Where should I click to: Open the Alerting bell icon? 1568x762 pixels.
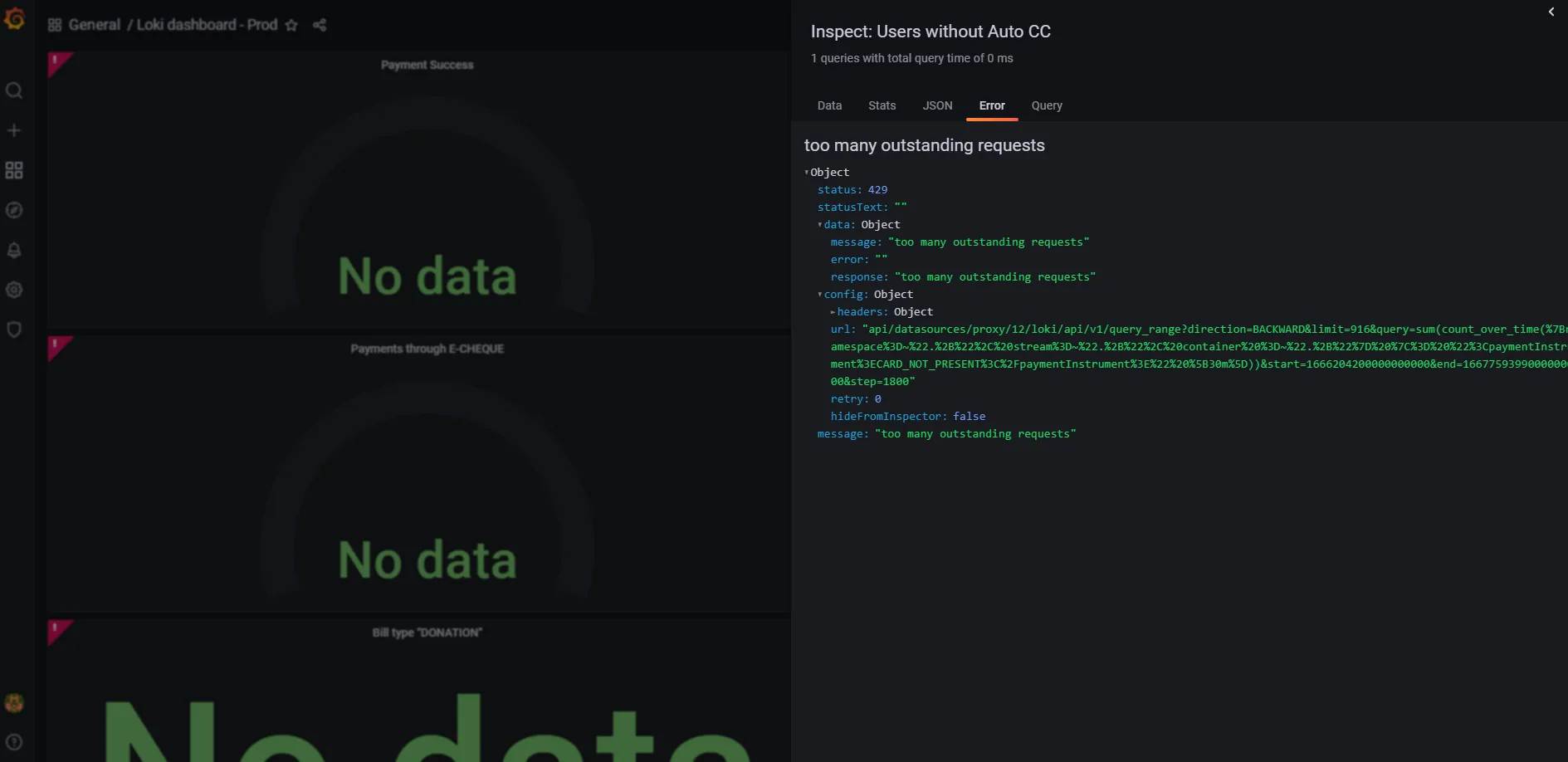[14, 250]
